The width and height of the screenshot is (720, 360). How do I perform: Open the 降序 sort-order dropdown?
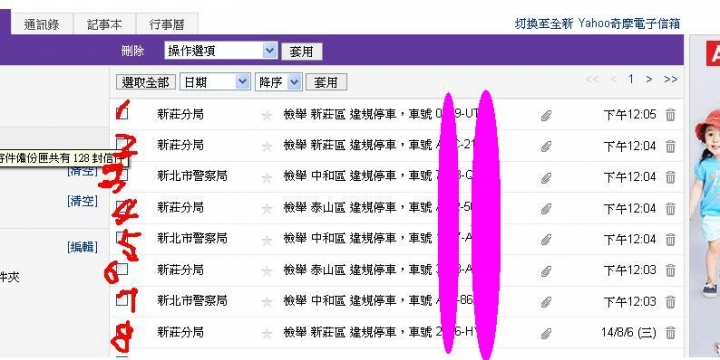coord(278,82)
